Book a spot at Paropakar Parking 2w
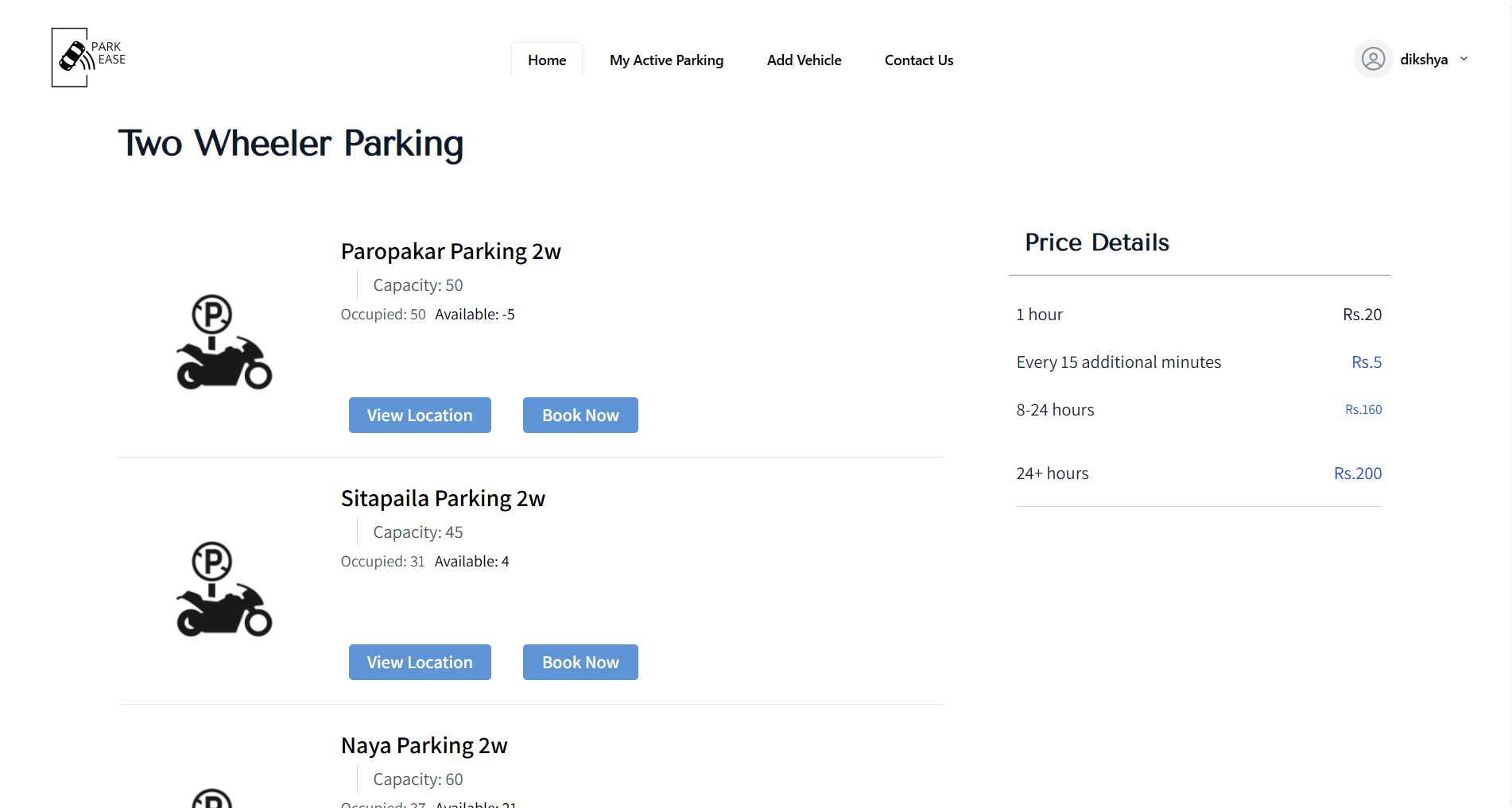1512x808 pixels. [x=580, y=415]
